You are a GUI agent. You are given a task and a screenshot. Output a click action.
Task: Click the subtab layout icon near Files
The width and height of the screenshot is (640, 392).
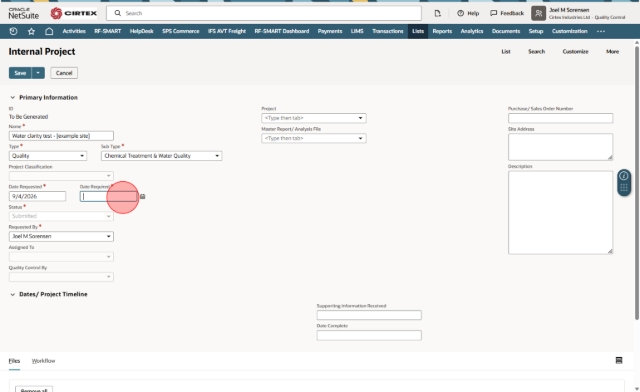[x=619, y=360]
